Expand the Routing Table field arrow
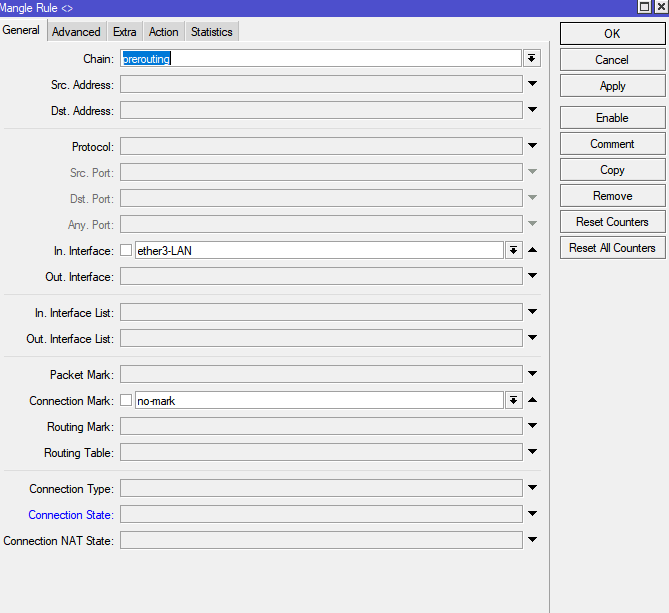The height and width of the screenshot is (613, 669). pos(532,453)
